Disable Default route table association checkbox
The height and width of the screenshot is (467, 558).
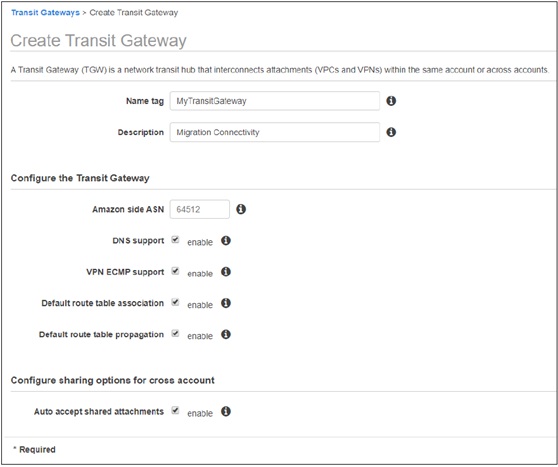(x=175, y=302)
